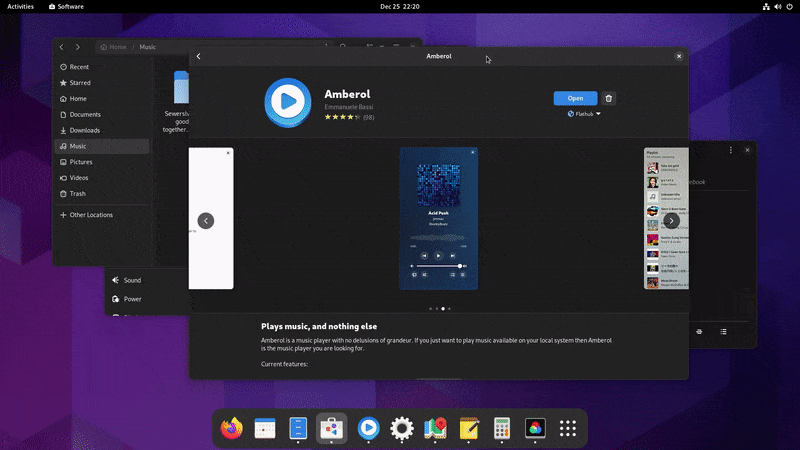Go forward in Files window
800x450 pixels.
(78, 47)
